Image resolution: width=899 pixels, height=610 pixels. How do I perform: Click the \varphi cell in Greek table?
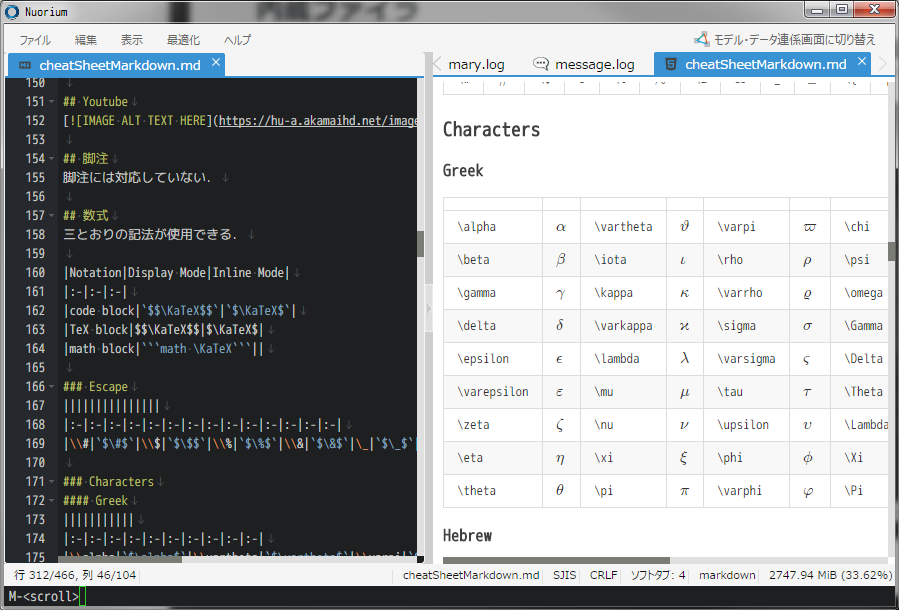coord(746,491)
